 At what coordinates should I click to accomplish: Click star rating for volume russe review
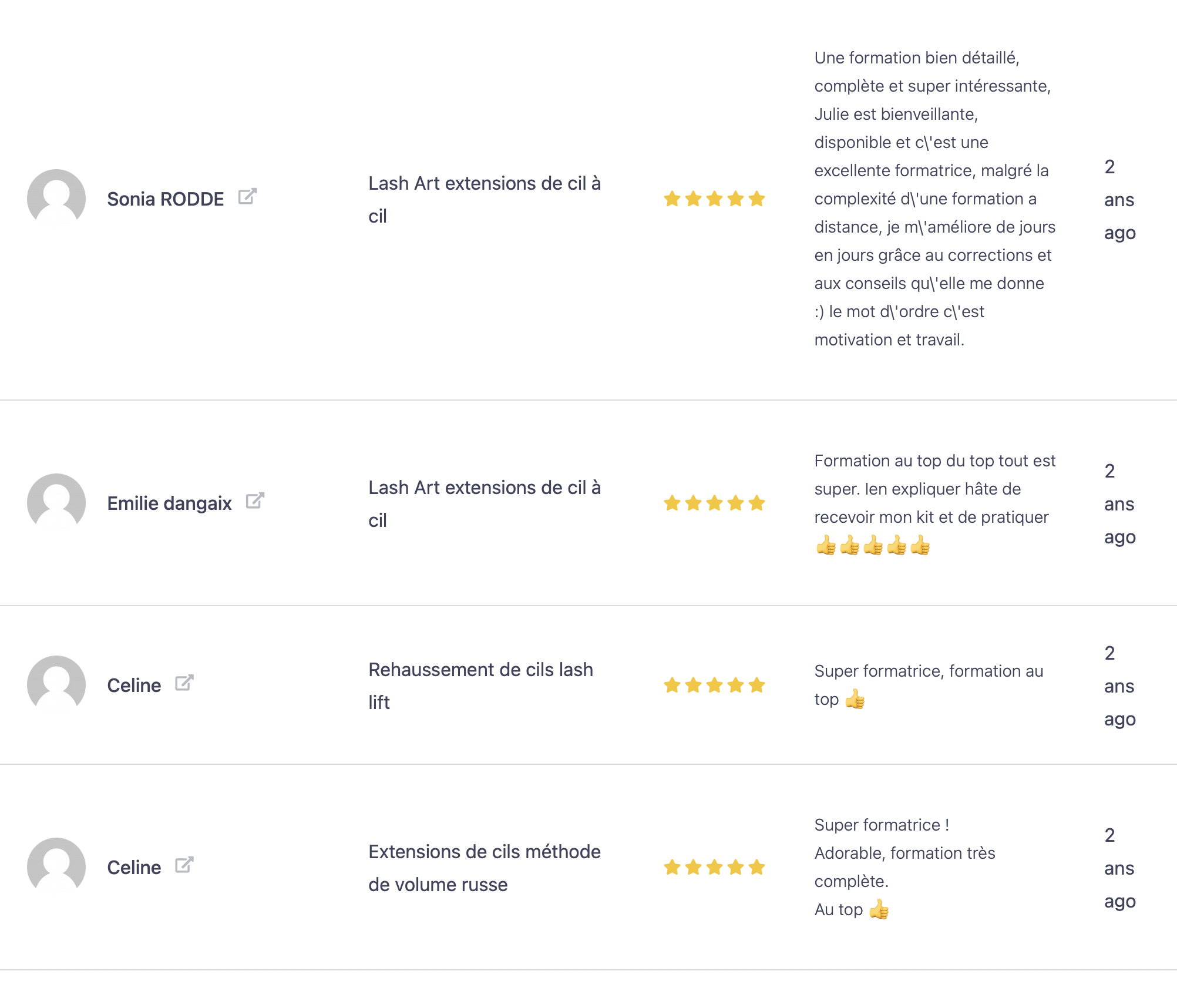[x=714, y=868]
